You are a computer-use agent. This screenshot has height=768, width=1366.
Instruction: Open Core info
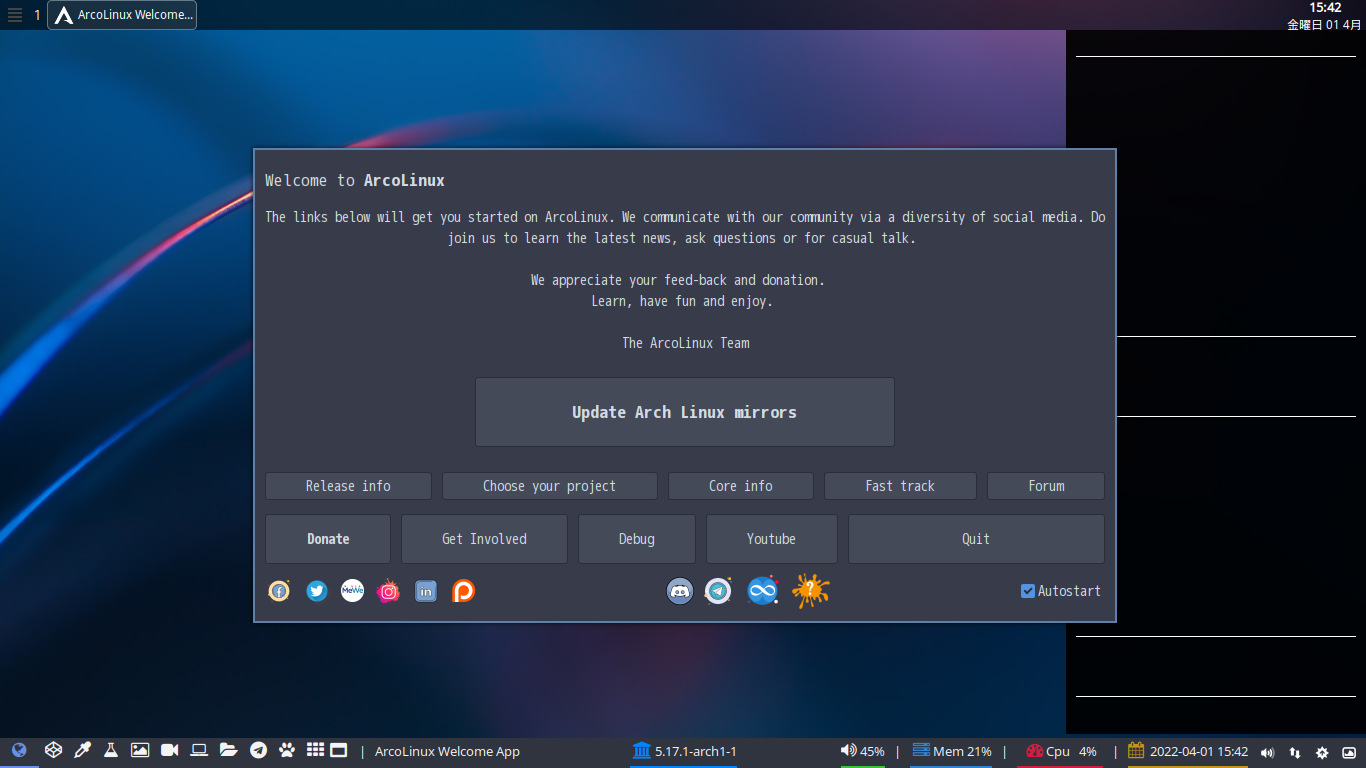741,486
